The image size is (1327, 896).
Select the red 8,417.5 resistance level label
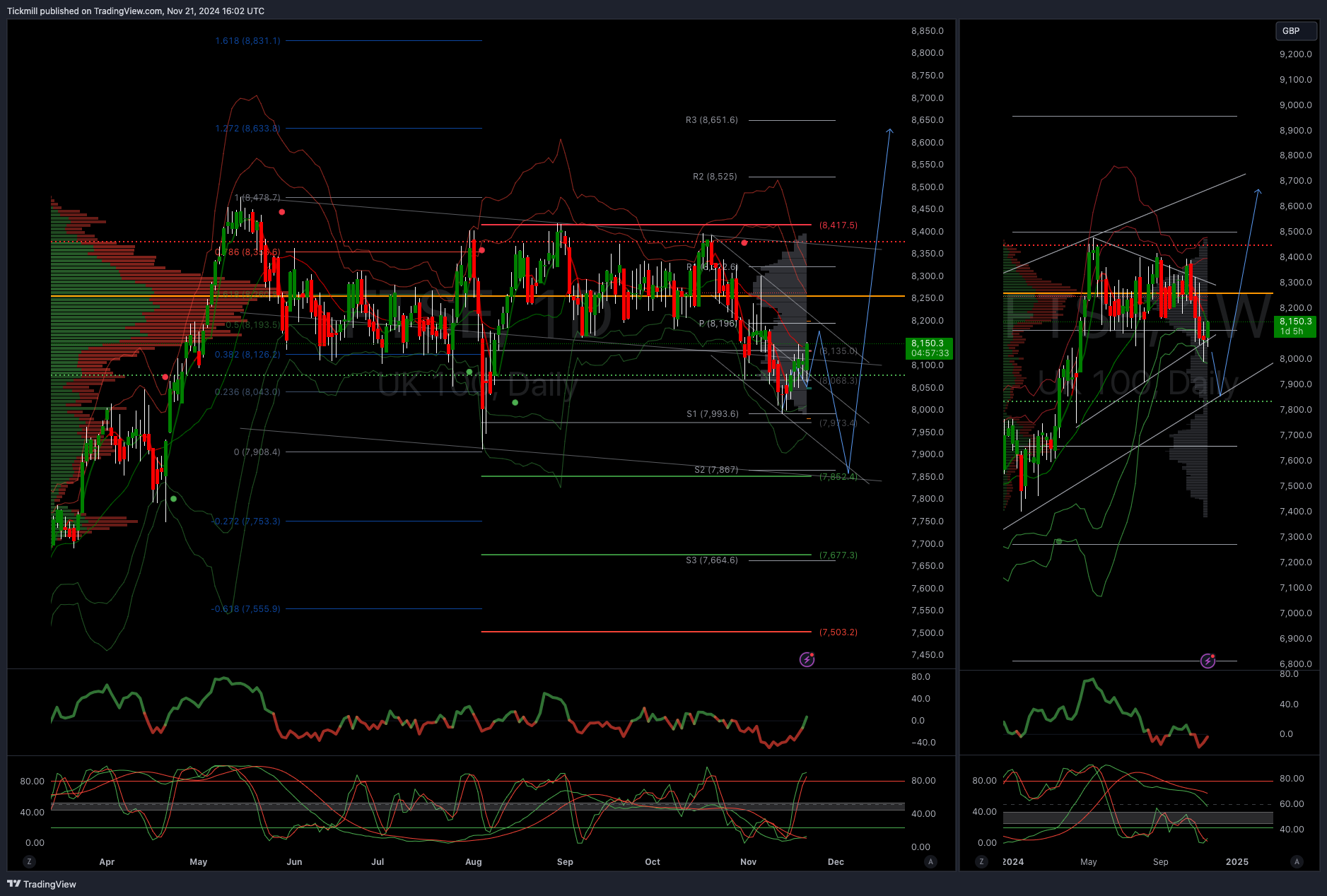pos(838,225)
